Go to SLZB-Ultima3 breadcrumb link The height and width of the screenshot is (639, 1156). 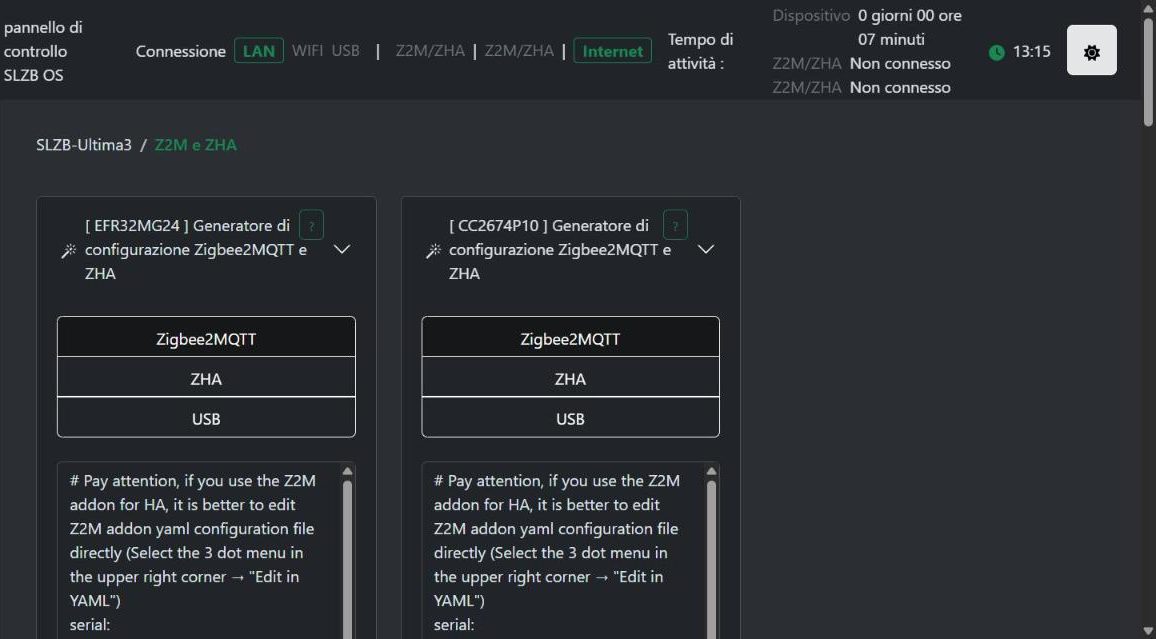(84, 144)
